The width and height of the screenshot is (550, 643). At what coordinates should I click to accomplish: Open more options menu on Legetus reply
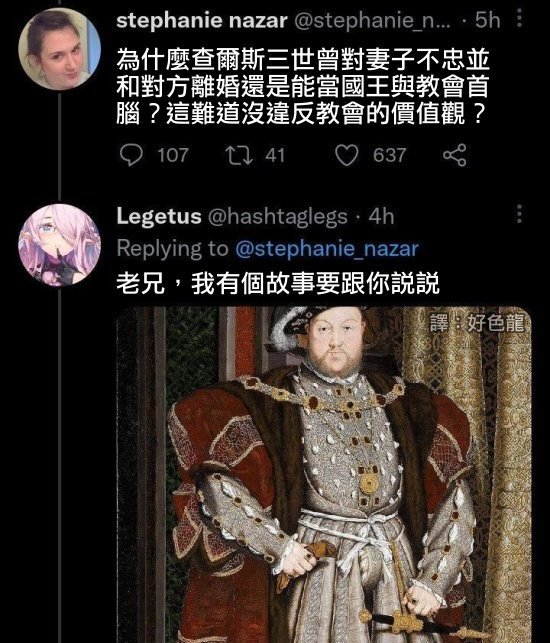pos(519,214)
